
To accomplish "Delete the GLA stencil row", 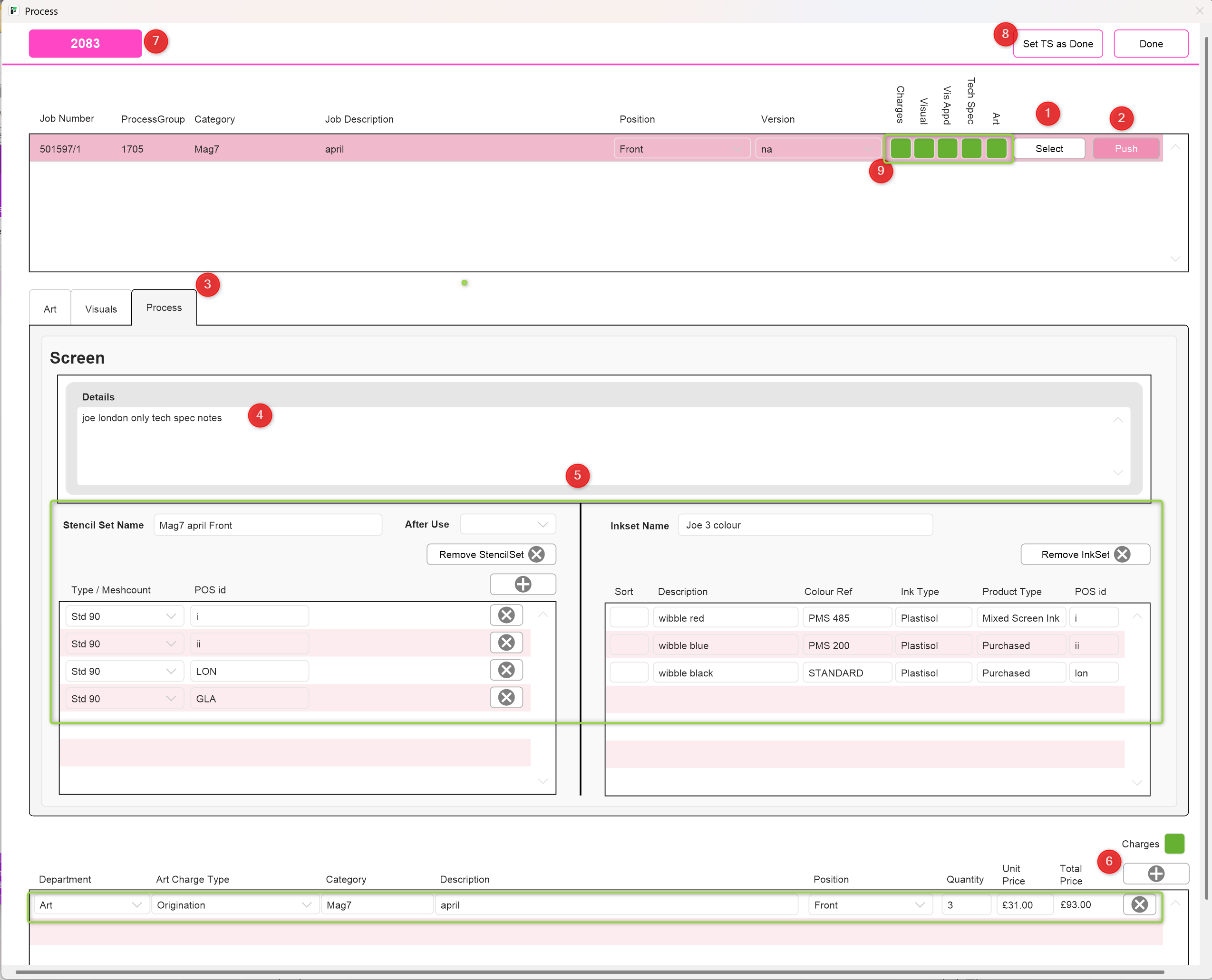I will click(x=506, y=697).
